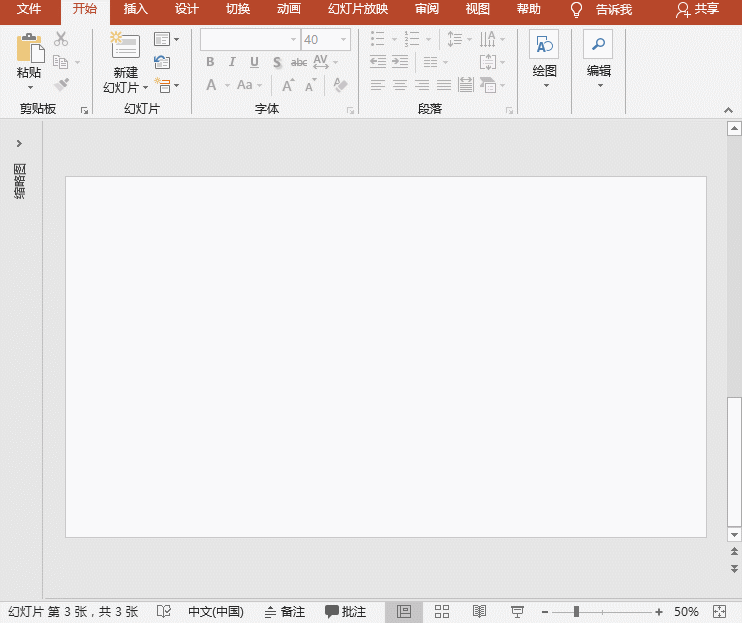
Task: Toggle Strikethrough formatting
Action: pos(299,62)
